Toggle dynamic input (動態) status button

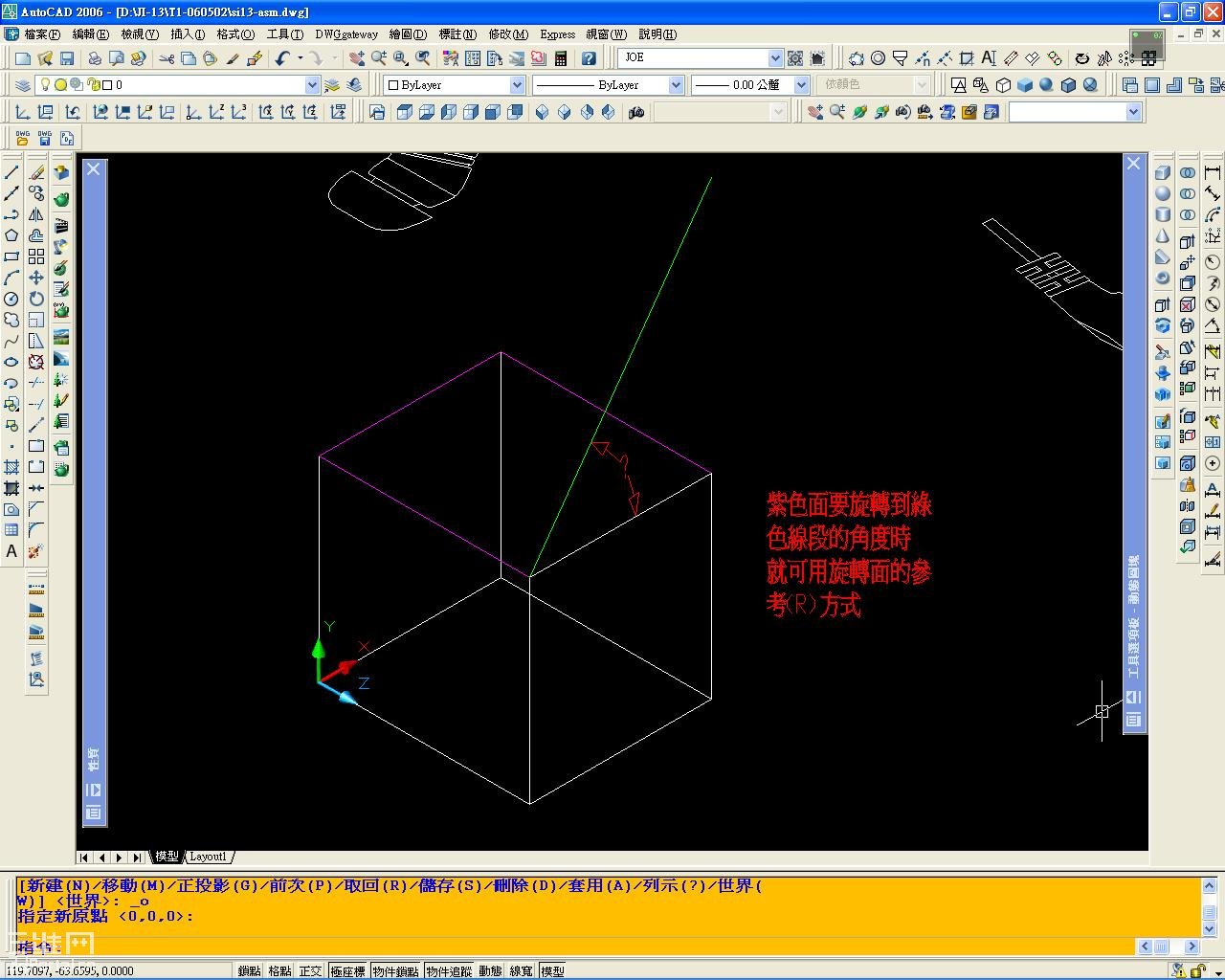490,970
